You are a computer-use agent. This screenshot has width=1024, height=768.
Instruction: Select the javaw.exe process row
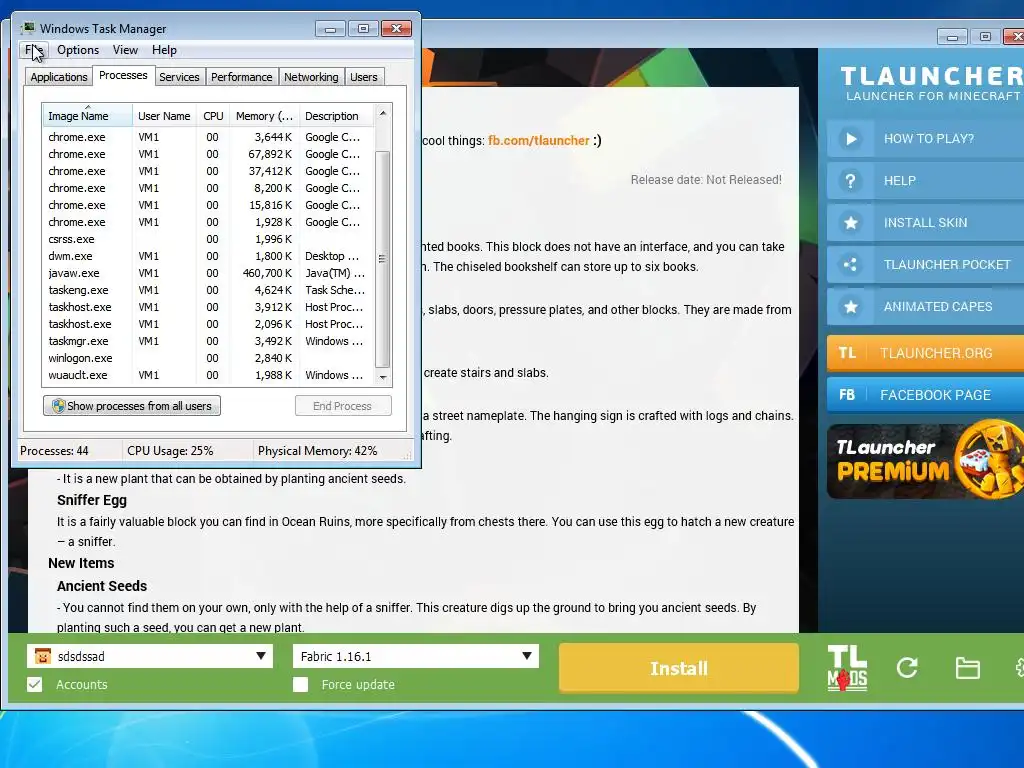pyautogui.click(x=208, y=273)
